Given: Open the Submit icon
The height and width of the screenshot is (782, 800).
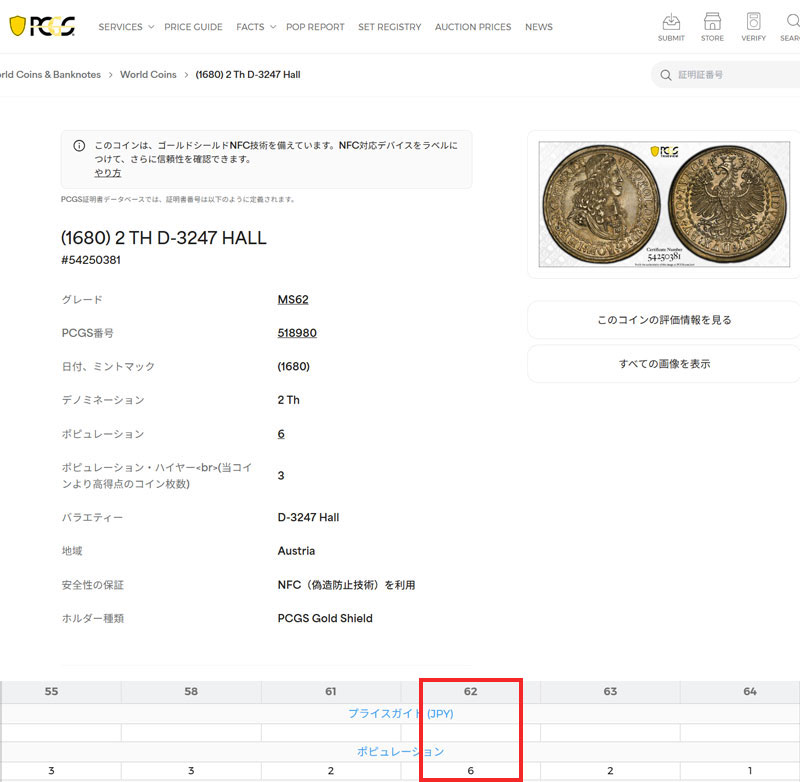Looking at the screenshot, I should [671, 28].
